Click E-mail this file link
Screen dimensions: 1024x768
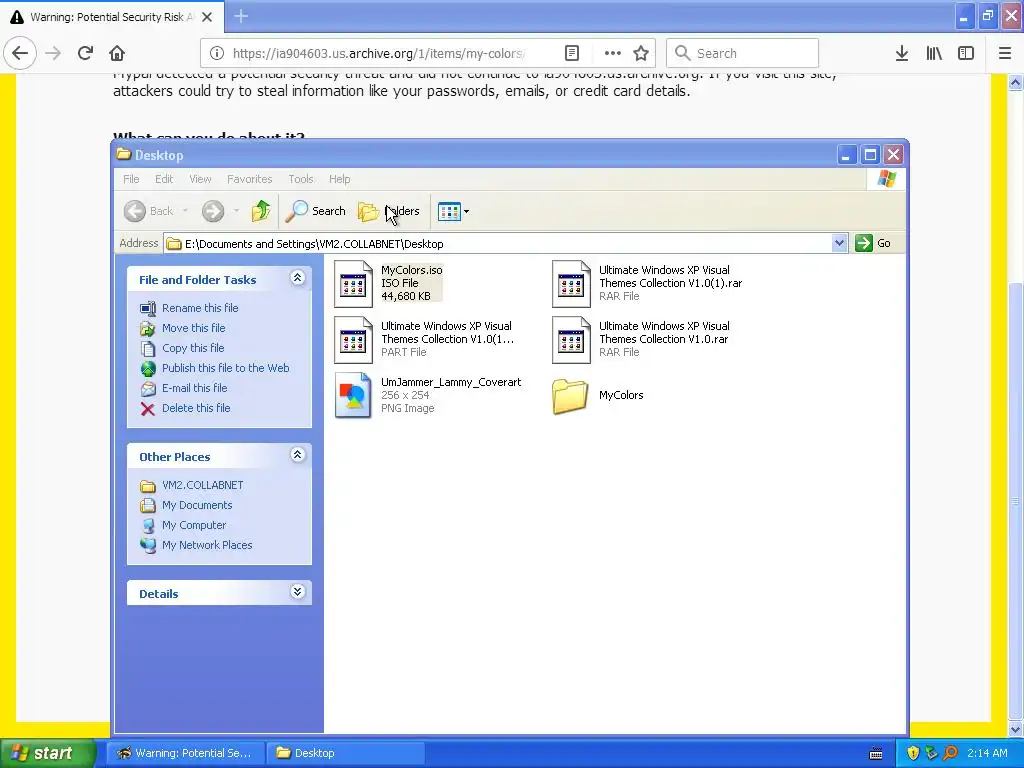coord(195,388)
